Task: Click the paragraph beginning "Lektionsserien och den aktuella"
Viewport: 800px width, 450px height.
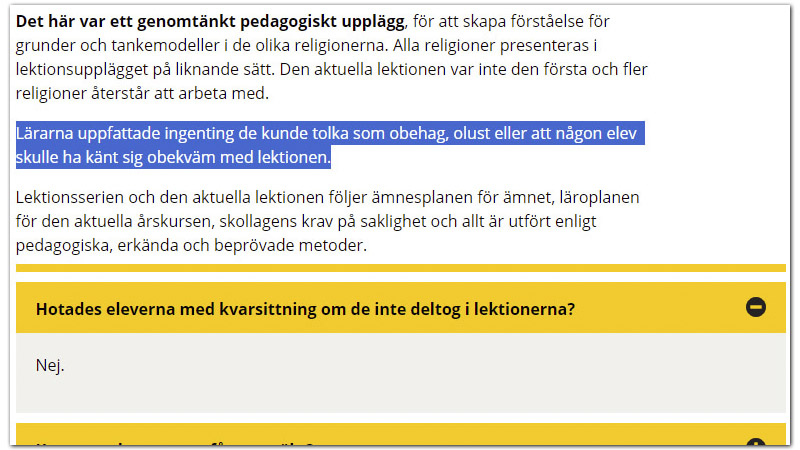Action: 327,221
